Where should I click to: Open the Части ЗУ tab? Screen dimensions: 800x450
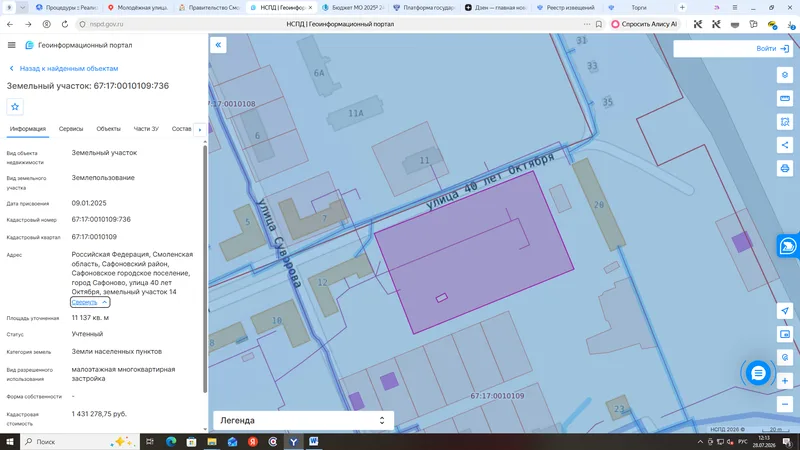click(146, 129)
